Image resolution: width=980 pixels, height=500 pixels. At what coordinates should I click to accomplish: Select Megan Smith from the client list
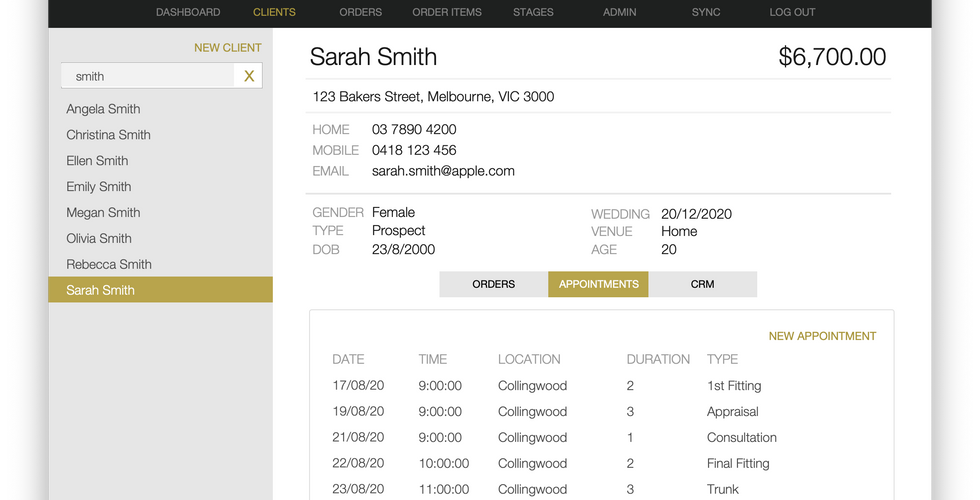(103, 212)
